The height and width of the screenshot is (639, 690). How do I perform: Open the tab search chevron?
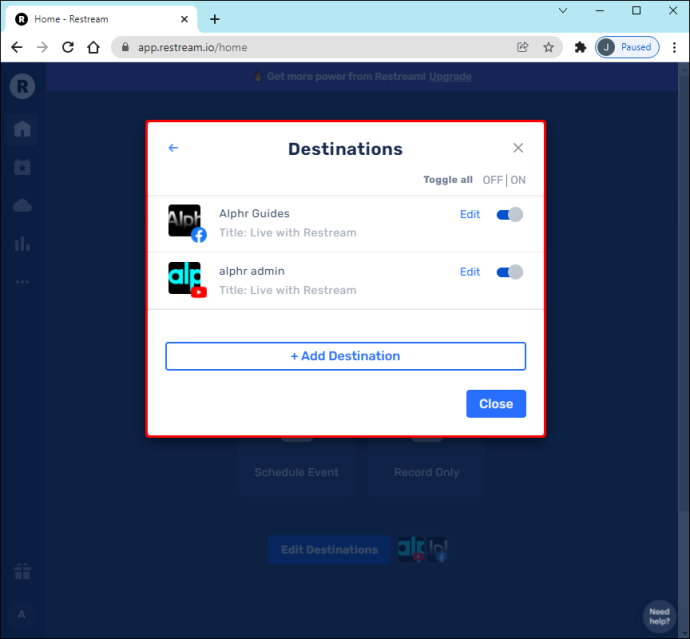(x=563, y=11)
